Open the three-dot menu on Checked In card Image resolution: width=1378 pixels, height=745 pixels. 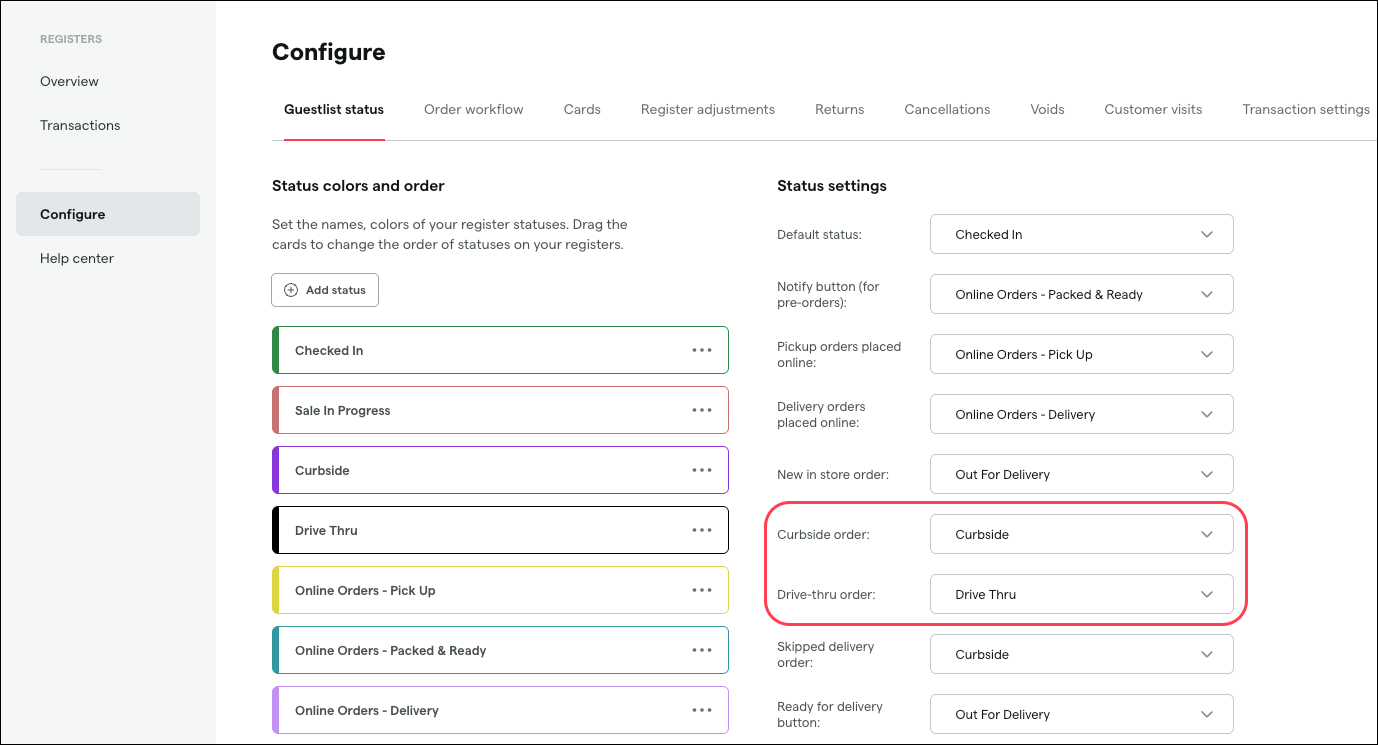(702, 350)
